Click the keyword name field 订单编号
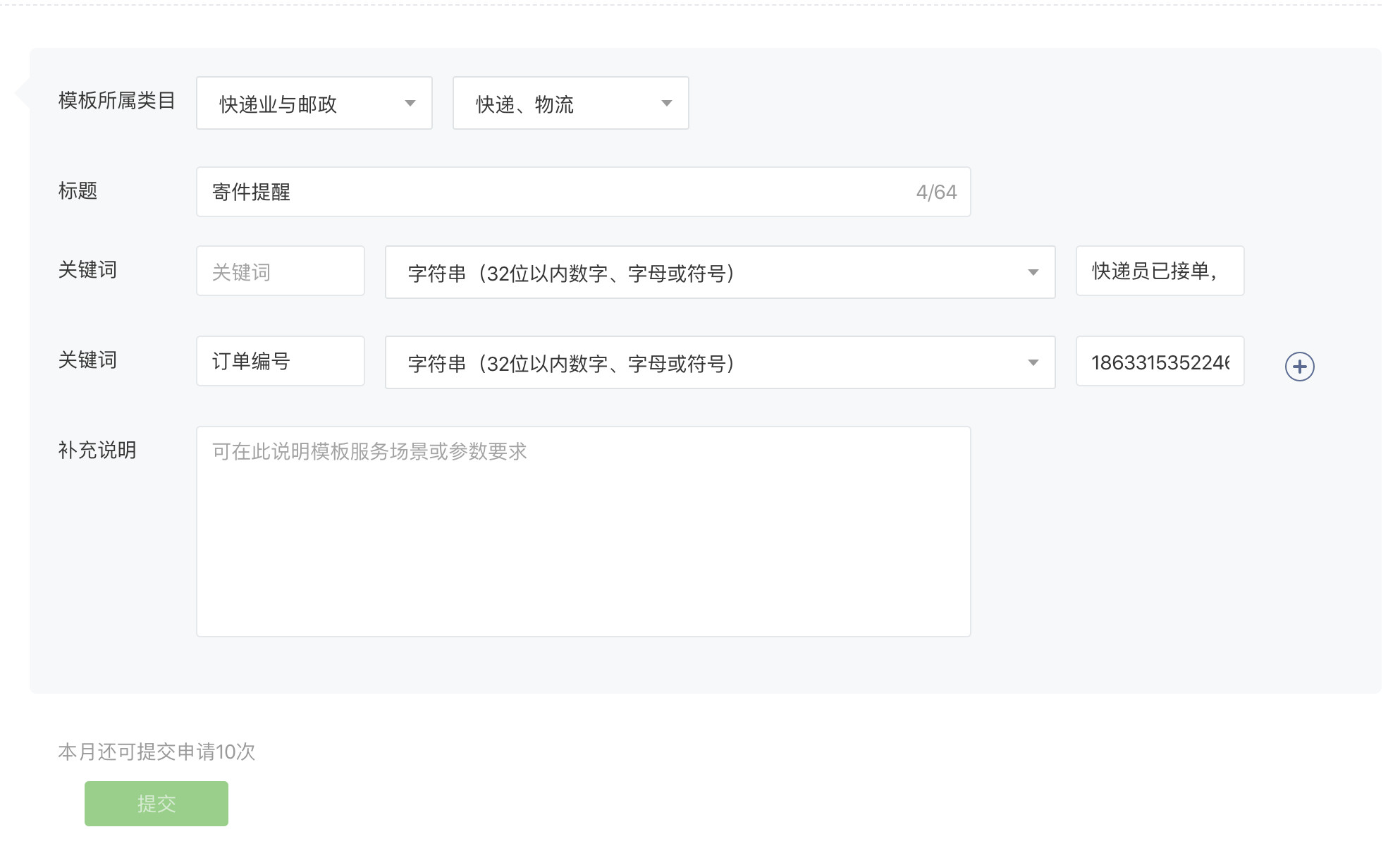 click(x=280, y=362)
